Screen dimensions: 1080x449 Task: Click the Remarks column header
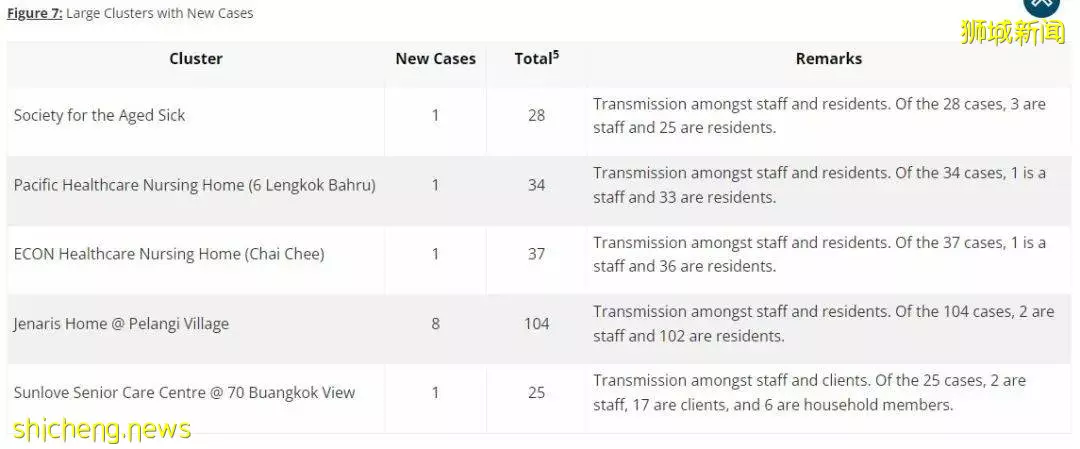829,59
